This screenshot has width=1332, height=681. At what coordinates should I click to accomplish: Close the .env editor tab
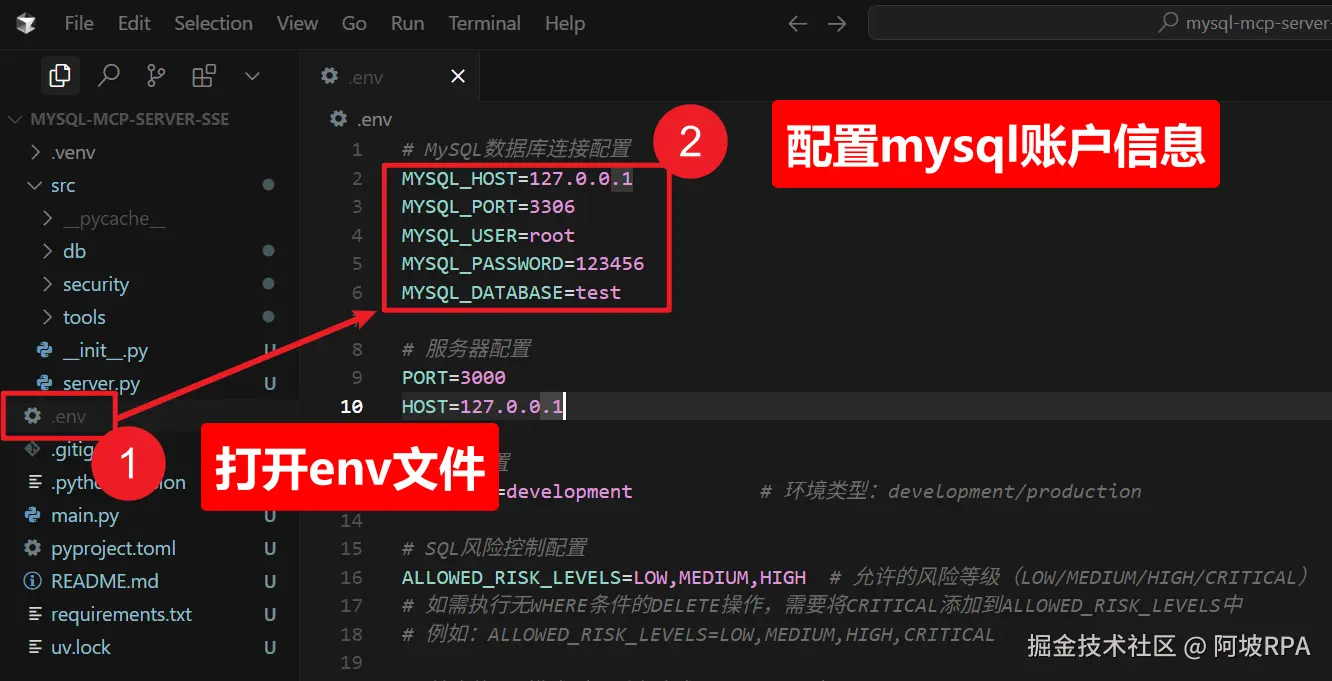(458, 76)
